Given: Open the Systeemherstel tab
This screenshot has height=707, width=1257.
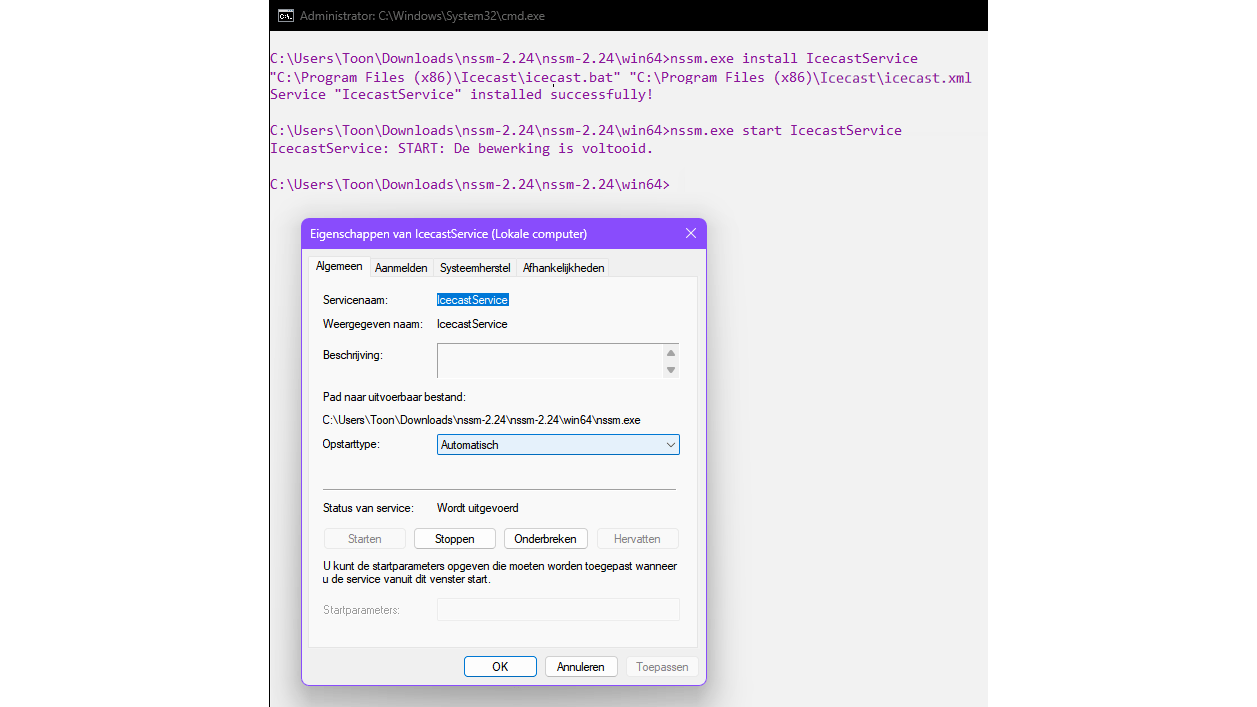Looking at the screenshot, I should point(475,268).
